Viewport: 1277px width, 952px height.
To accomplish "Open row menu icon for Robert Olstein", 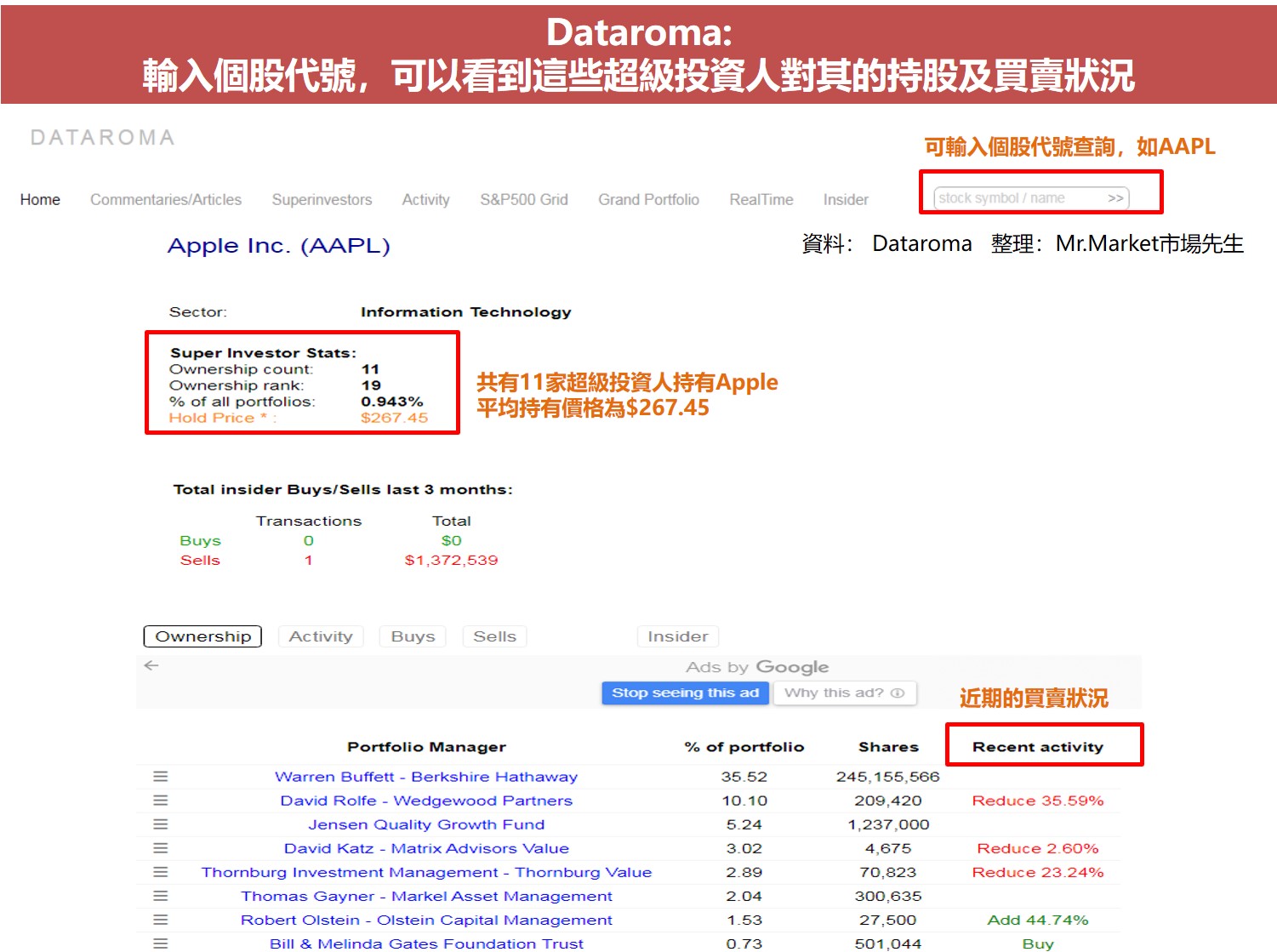I will 160,920.
